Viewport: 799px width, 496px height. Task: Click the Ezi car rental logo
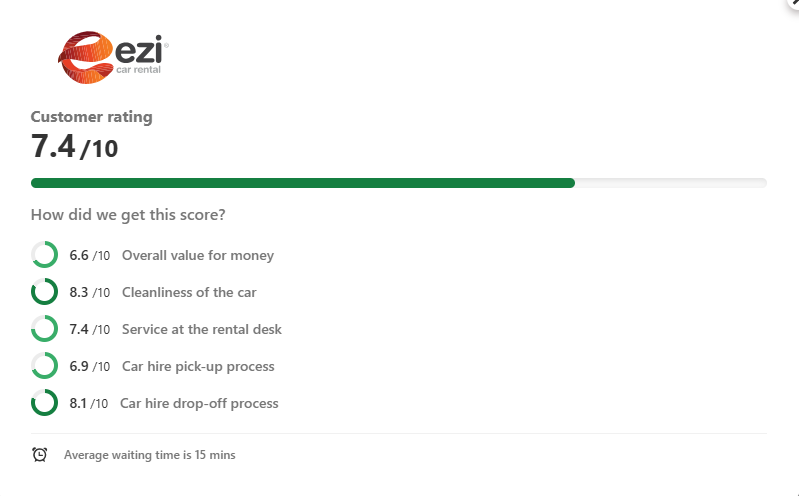(x=113, y=55)
